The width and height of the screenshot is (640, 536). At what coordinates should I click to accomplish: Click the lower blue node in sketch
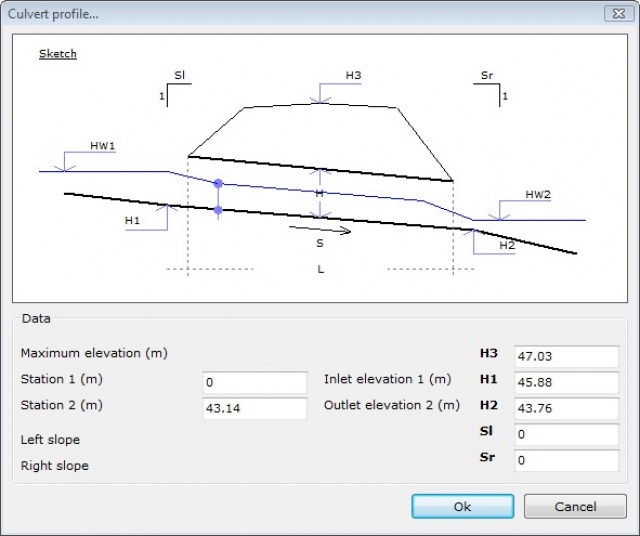[x=218, y=209]
